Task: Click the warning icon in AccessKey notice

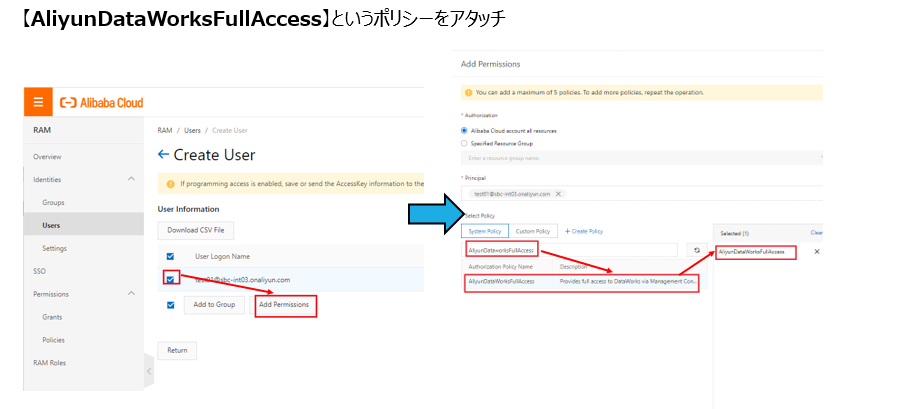Action: coord(170,184)
